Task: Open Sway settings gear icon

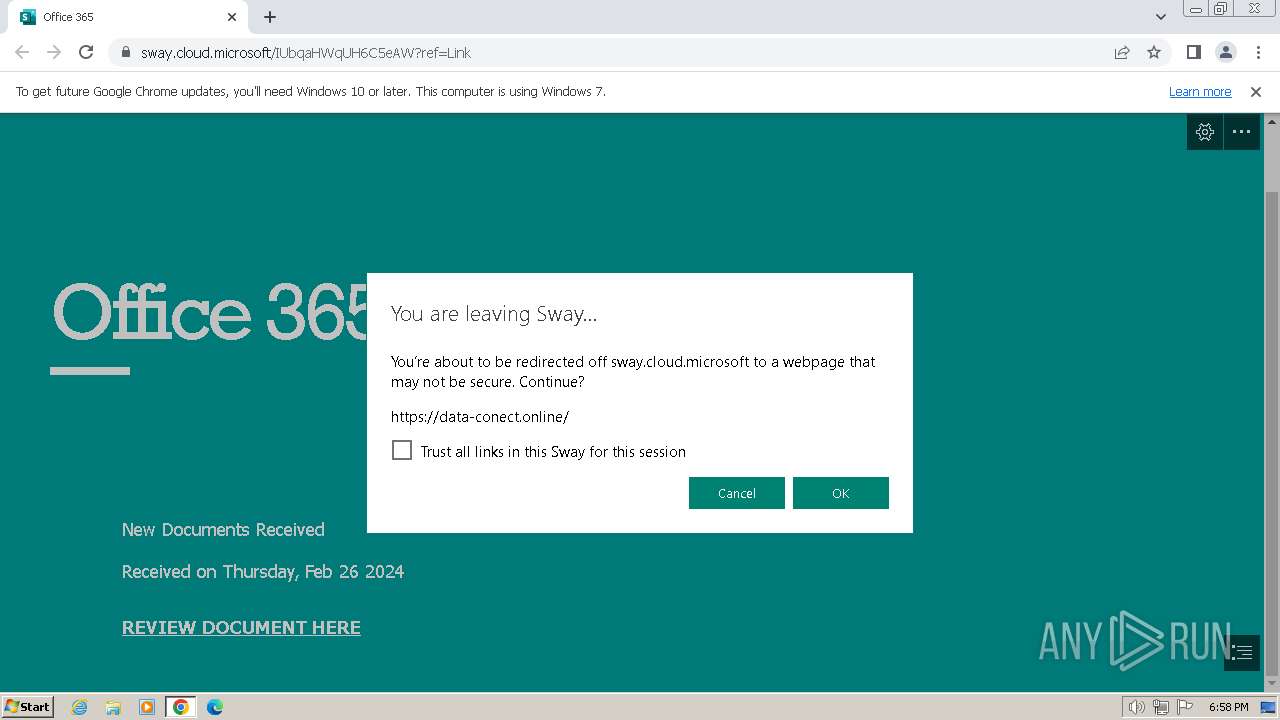Action: click(1205, 132)
